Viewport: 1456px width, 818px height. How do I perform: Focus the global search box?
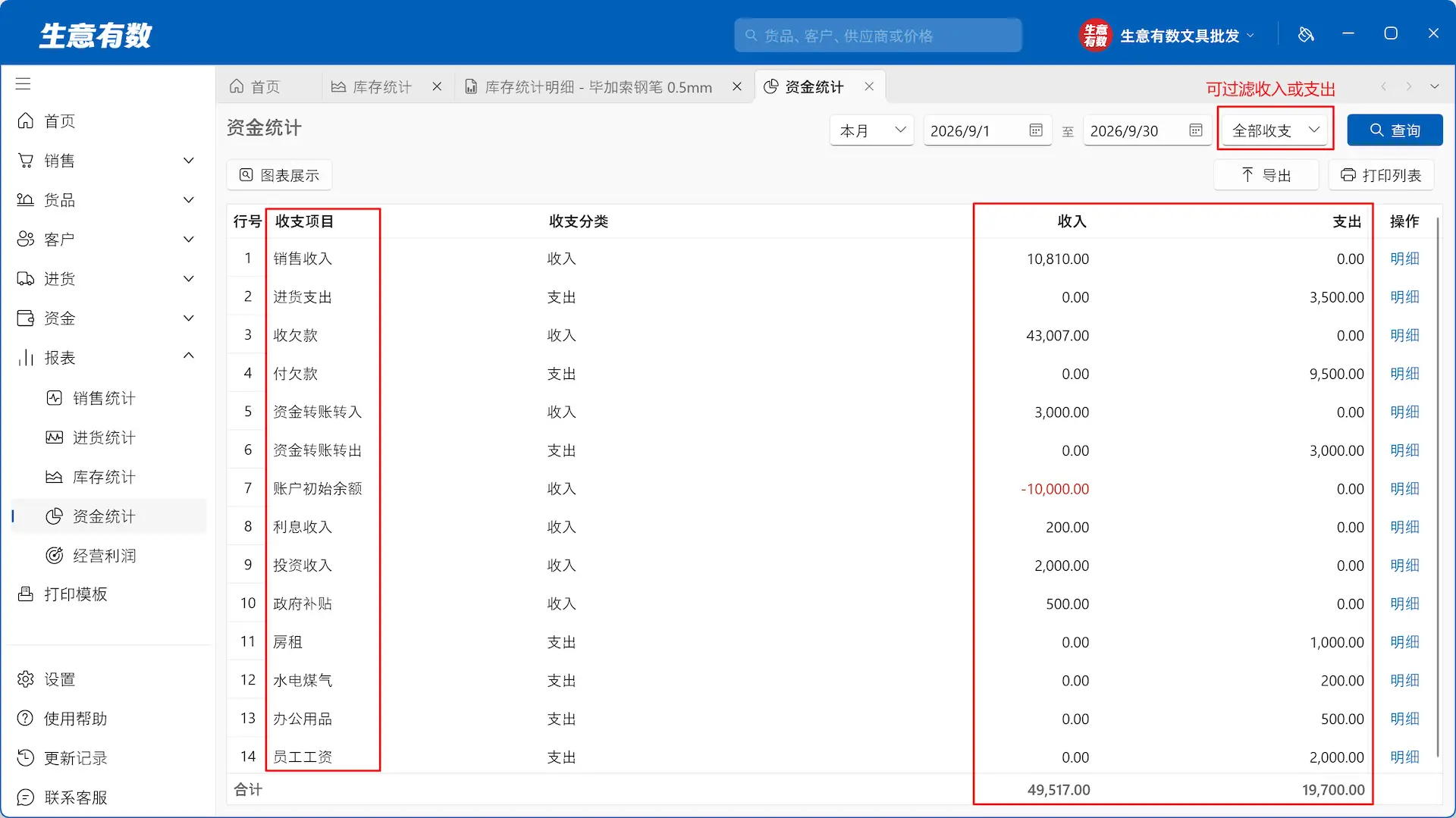coord(877,36)
